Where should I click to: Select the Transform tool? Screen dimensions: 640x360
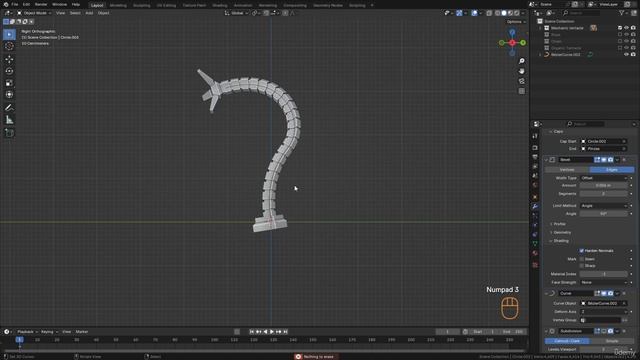pyautogui.click(x=9, y=95)
